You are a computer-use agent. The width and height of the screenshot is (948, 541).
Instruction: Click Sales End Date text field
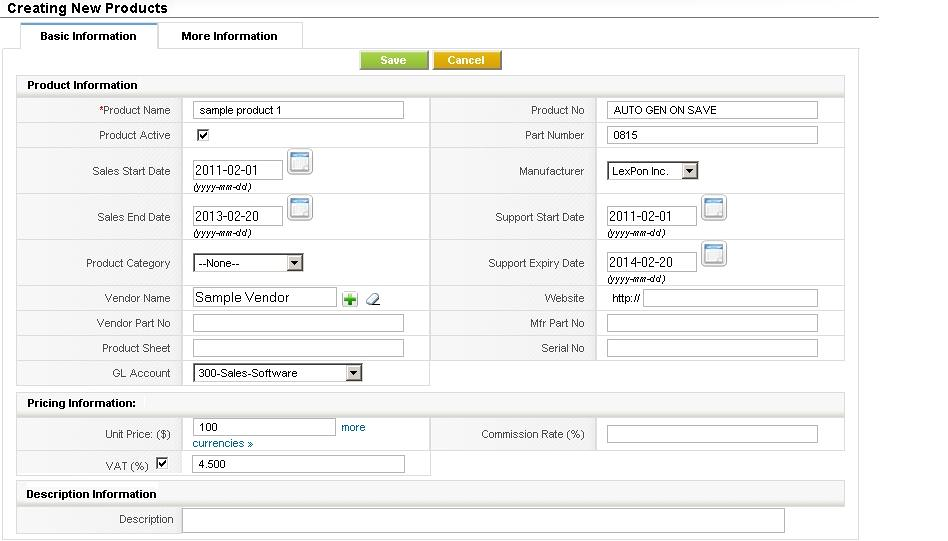[238, 216]
